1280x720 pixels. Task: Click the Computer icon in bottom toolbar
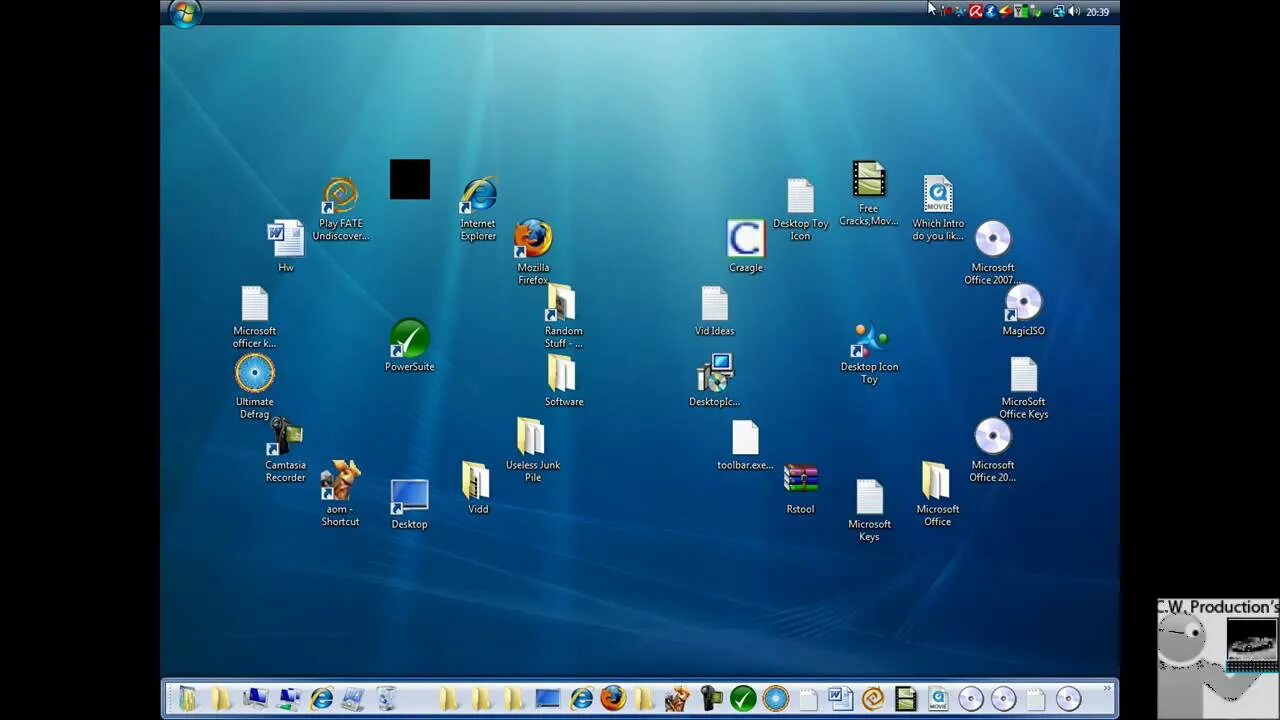(x=256, y=698)
